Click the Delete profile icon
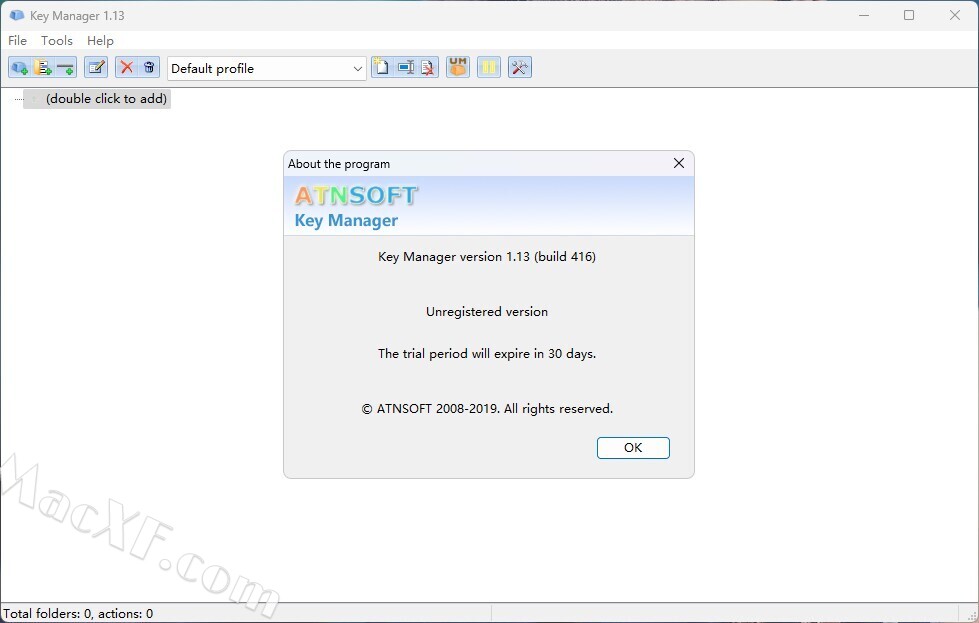The image size is (979, 623). [x=428, y=67]
